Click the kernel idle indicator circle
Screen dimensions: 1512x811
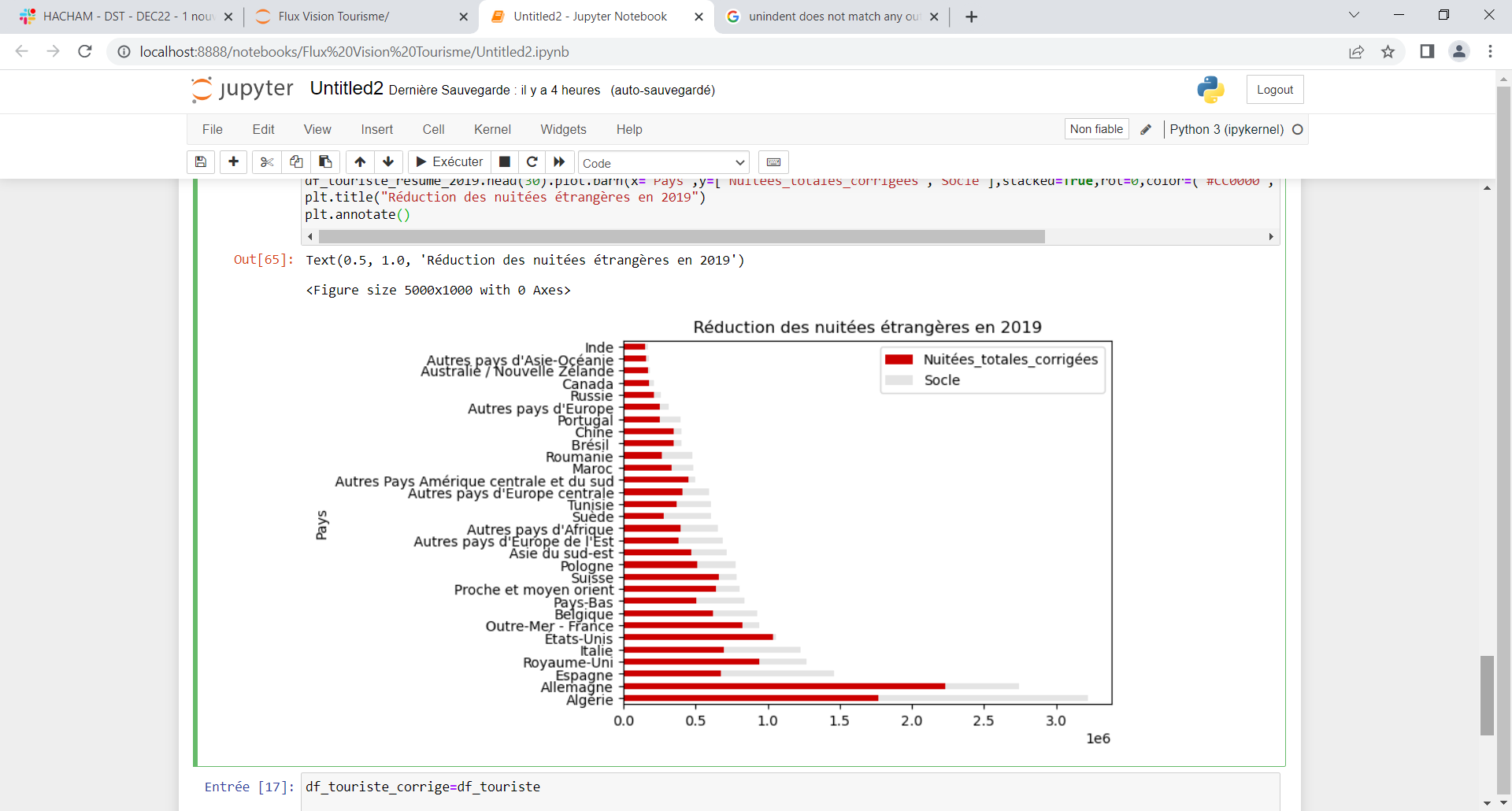coord(1298,129)
